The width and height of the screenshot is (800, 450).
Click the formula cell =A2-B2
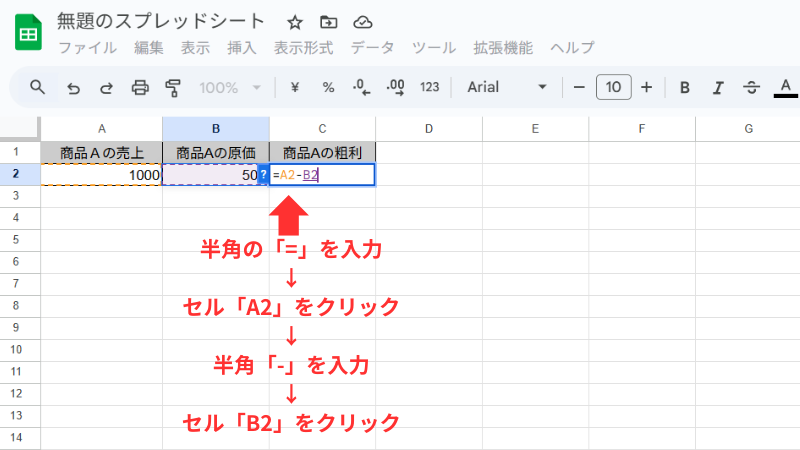[x=322, y=174]
